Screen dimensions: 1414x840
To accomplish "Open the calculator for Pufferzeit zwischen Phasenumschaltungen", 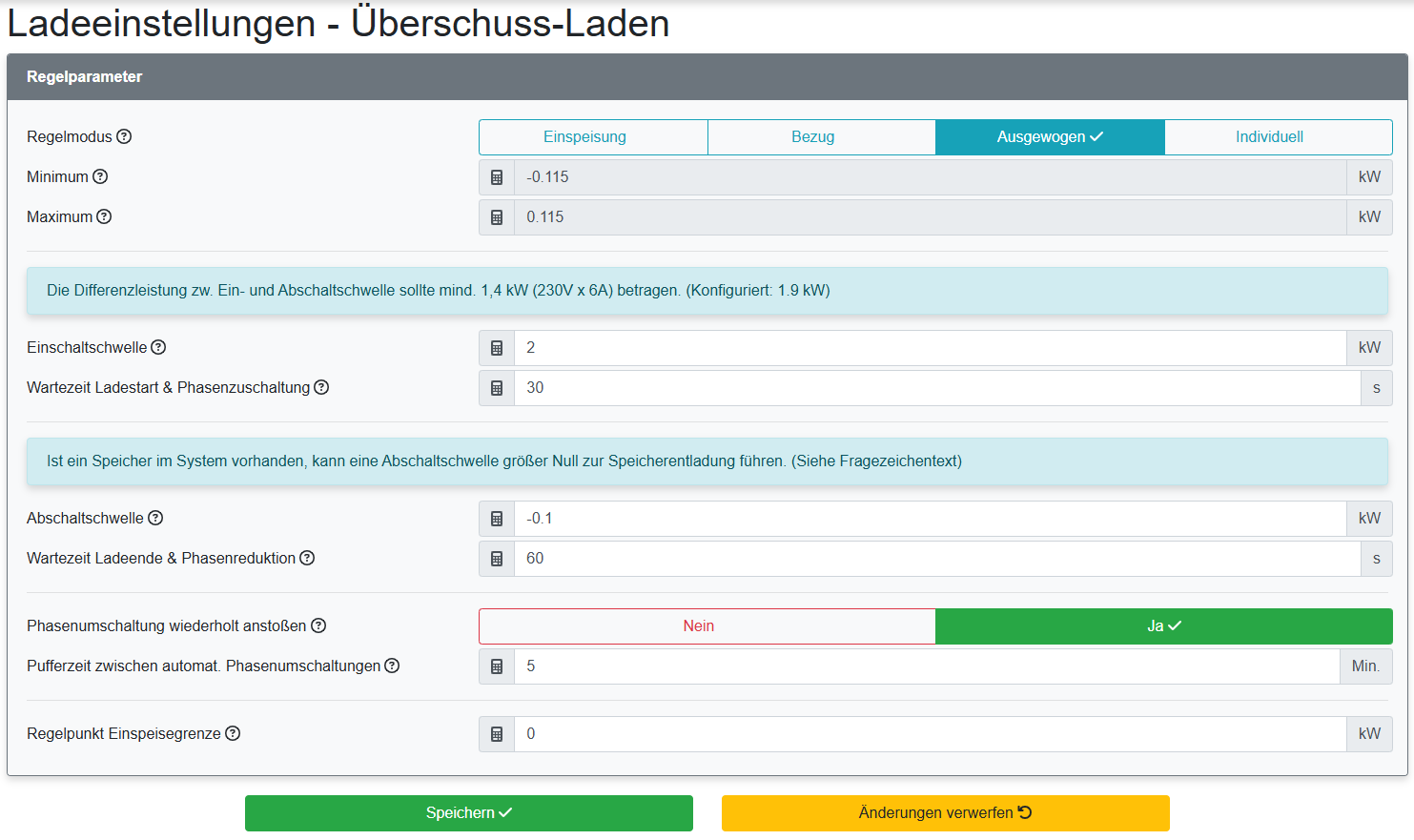I will click(x=496, y=666).
